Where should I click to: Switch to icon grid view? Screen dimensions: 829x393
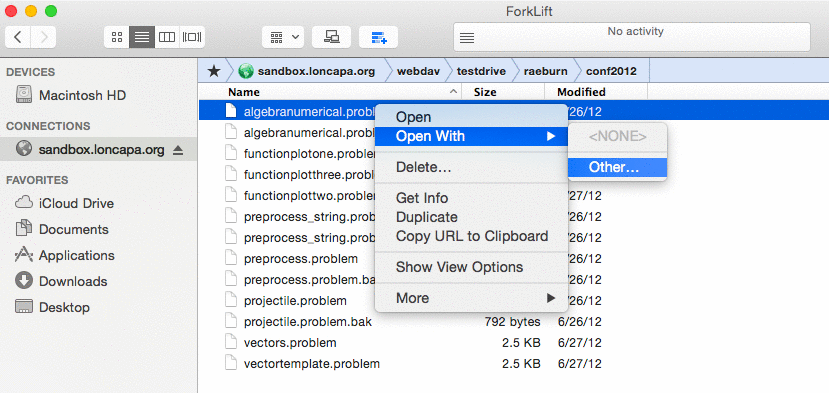point(117,37)
